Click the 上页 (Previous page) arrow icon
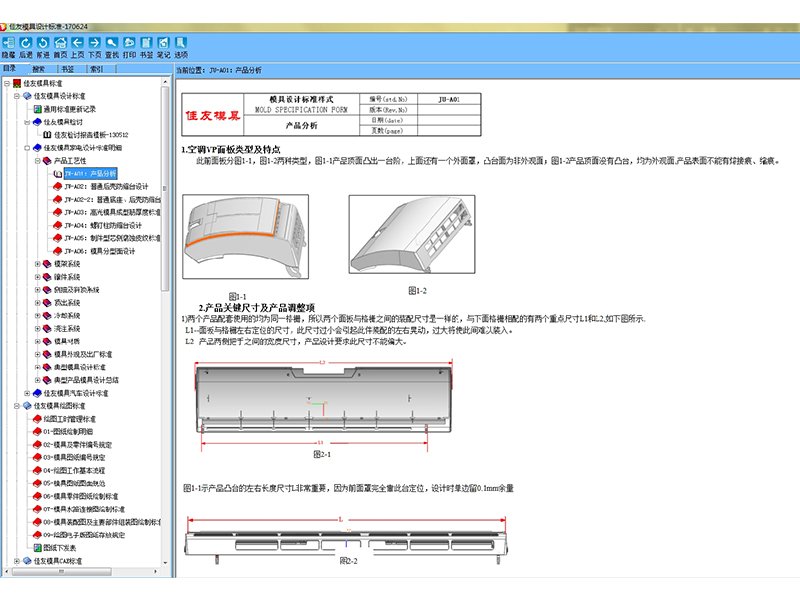Viewport: 800px width, 600px height. pos(77,43)
